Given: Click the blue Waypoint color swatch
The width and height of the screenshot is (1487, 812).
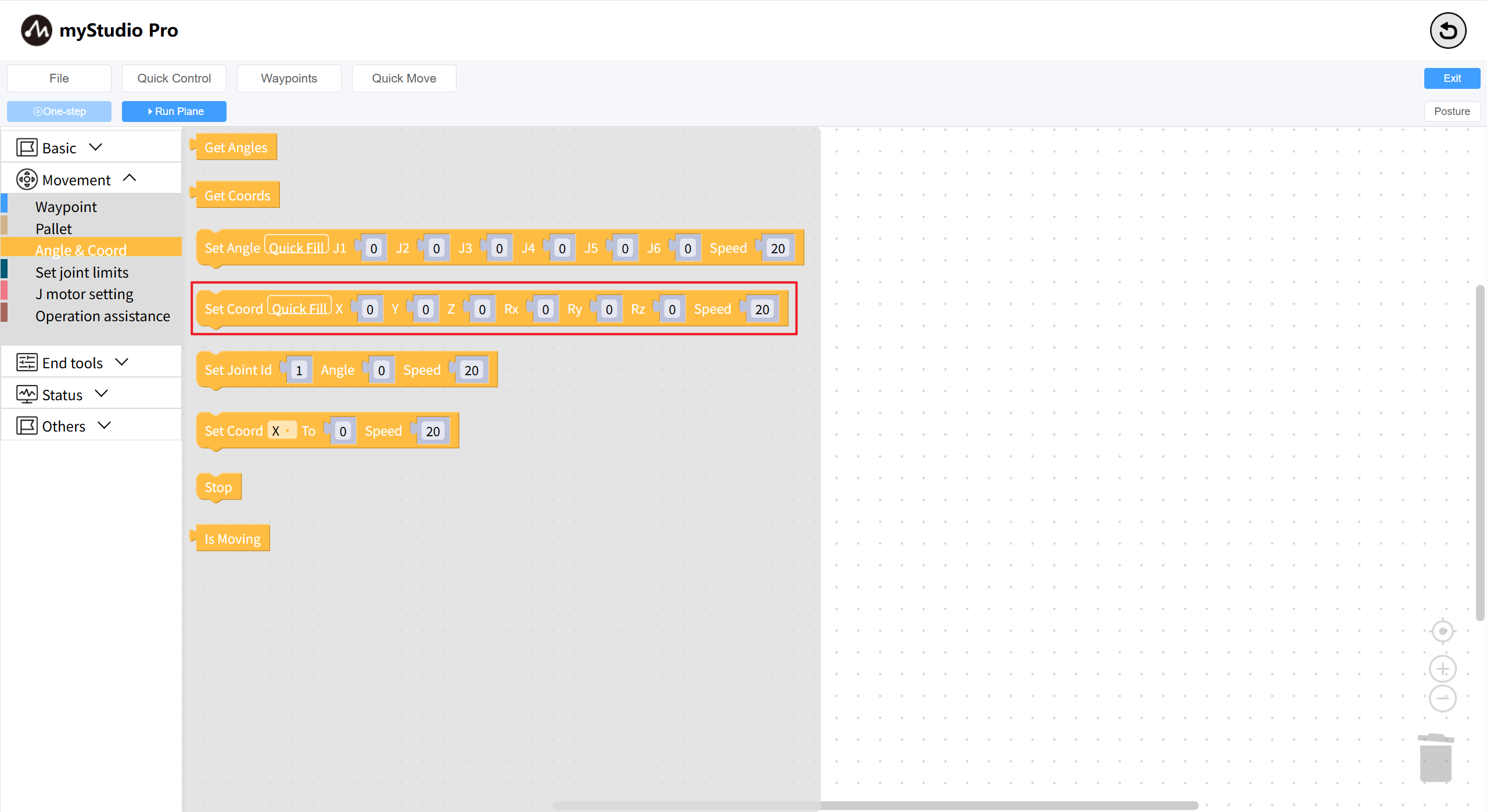Looking at the screenshot, I should point(4,203).
